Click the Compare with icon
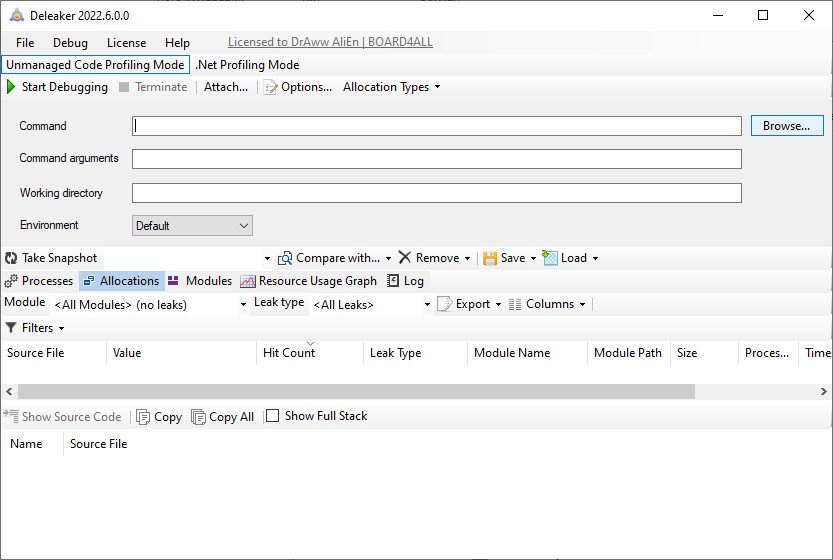833x560 pixels. point(285,258)
